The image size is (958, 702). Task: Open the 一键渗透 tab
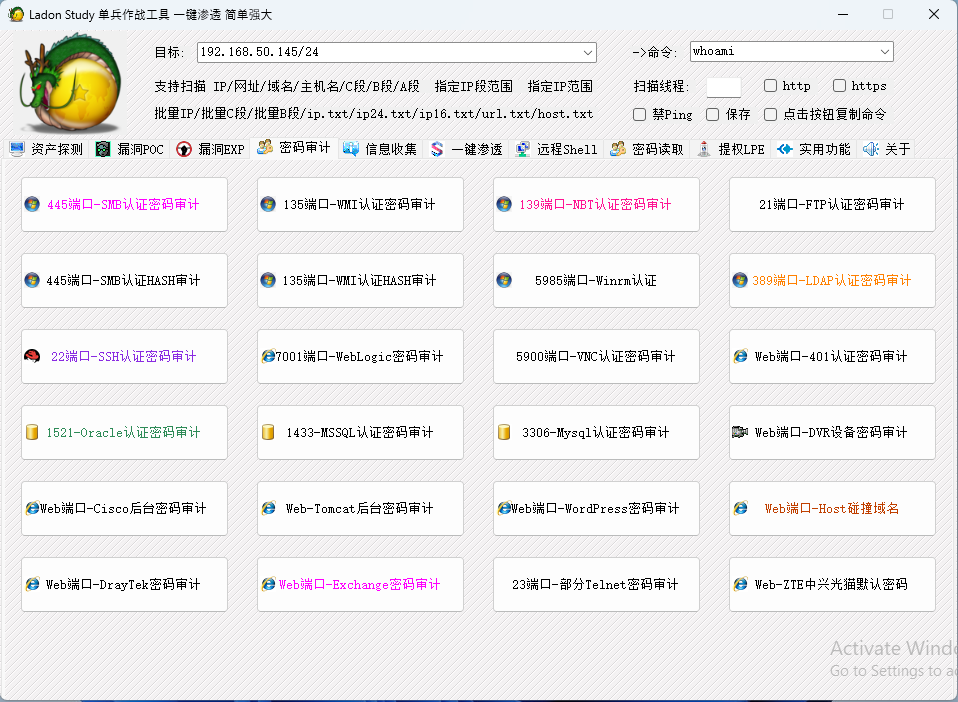click(x=466, y=149)
